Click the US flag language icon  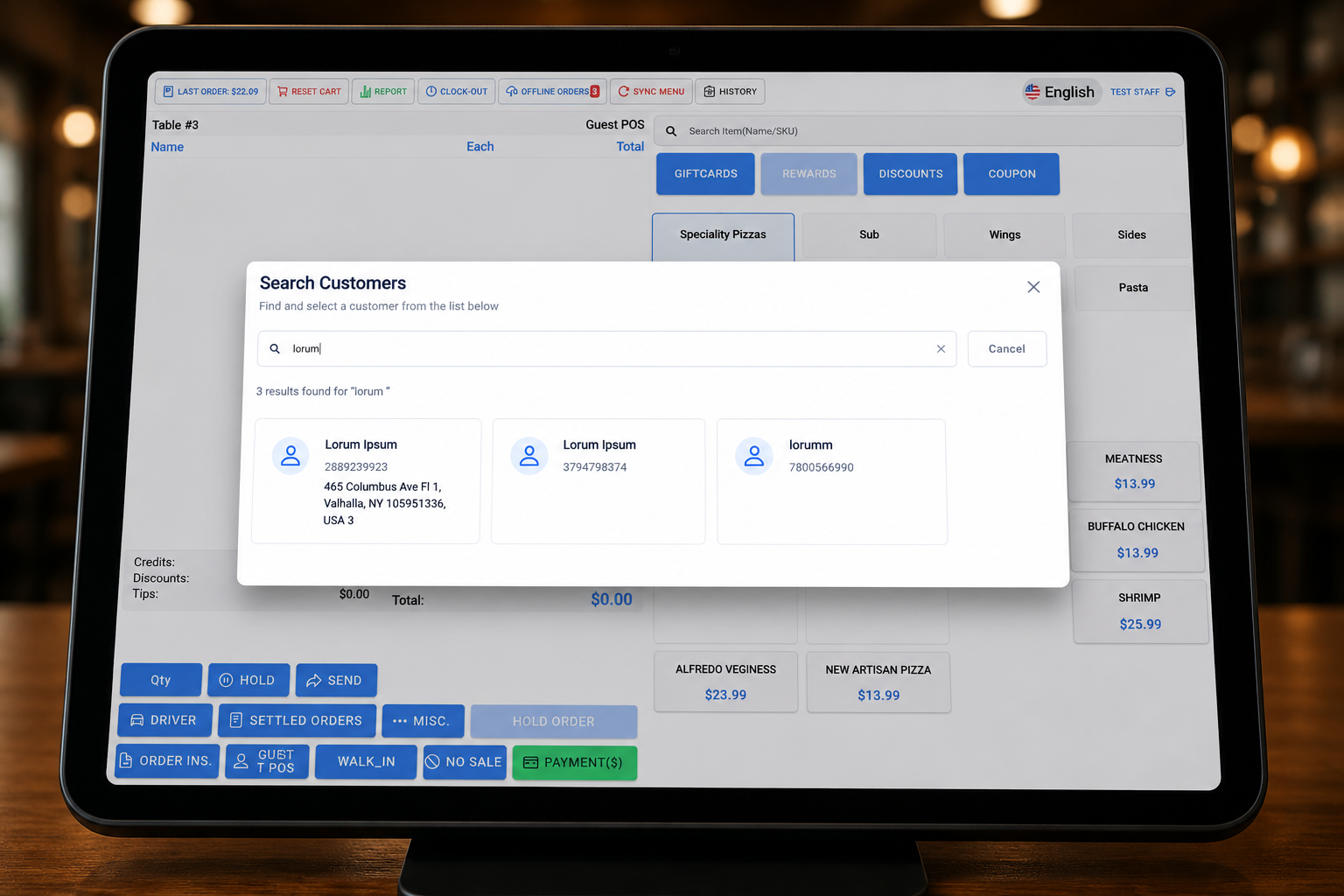pyautogui.click(x=1032, y=92)
